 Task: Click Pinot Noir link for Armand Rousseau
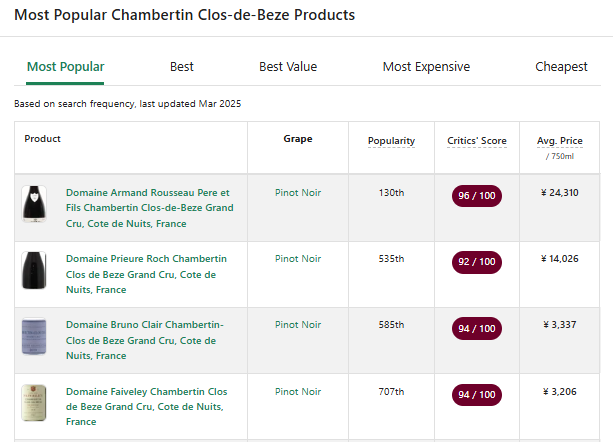[x=298, y=193]
